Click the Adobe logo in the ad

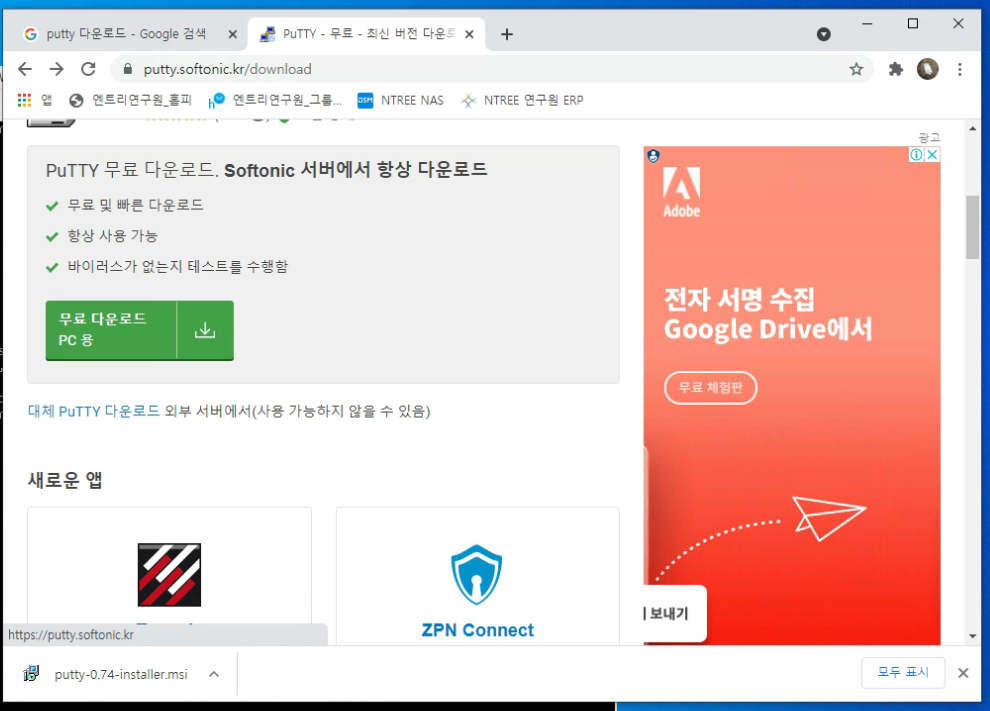681,192
